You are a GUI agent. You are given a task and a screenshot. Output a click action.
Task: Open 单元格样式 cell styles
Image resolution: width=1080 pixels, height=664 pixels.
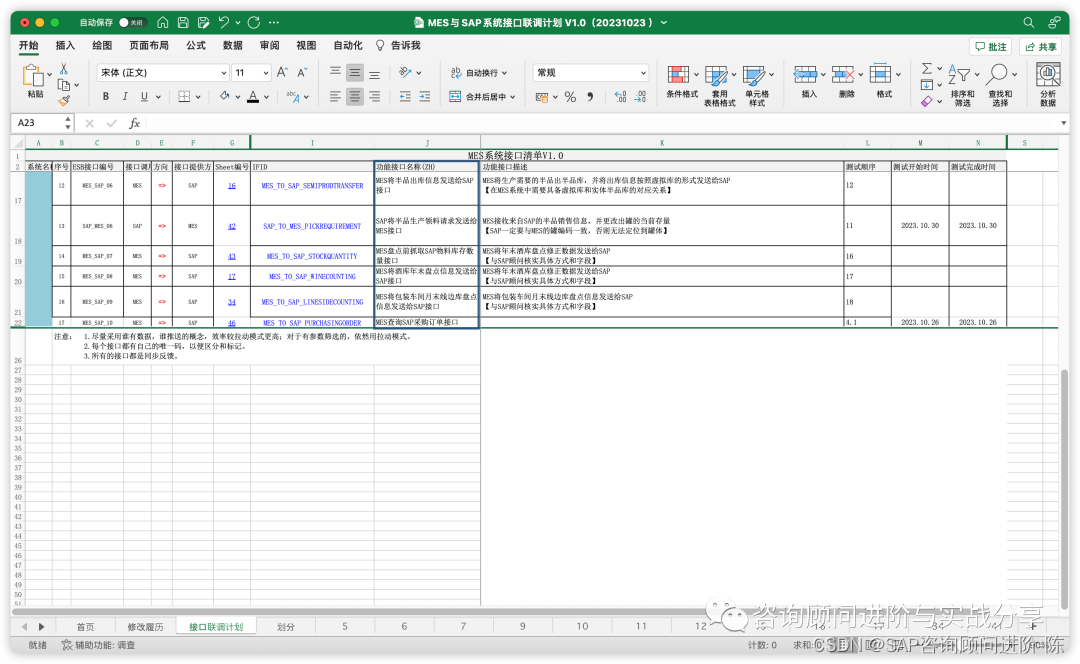(757, 85)
